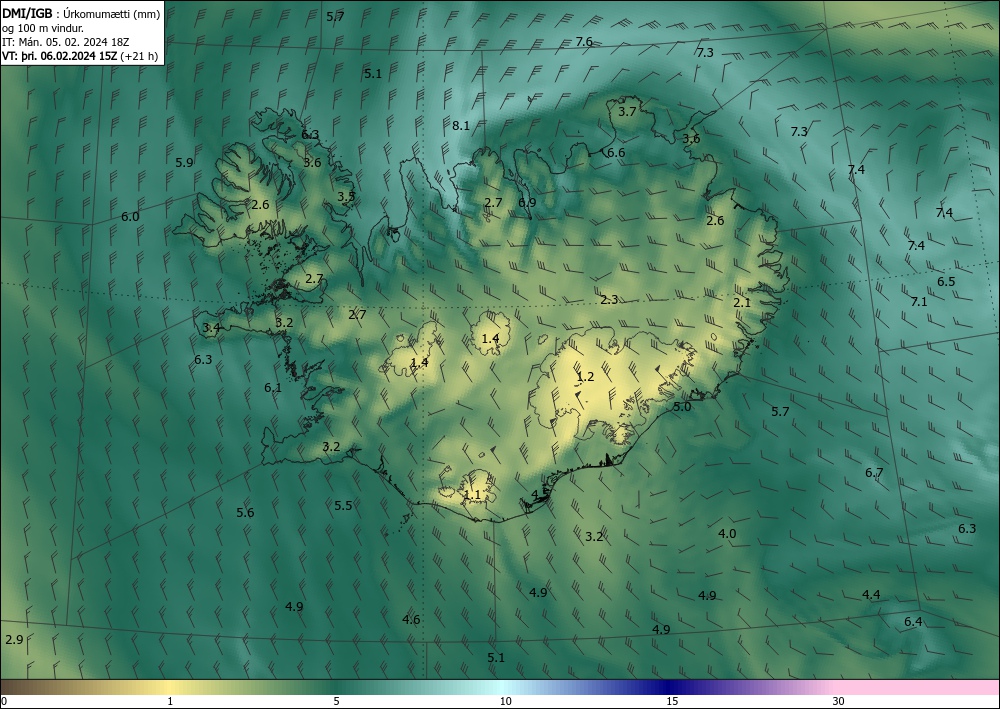The height and width of the screenshot is (709, 1000).
Task: Click the '1' tick on the color scale
Action: point(170,702)
